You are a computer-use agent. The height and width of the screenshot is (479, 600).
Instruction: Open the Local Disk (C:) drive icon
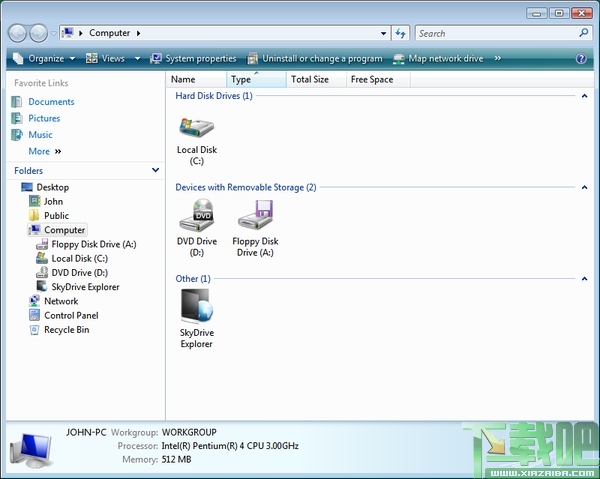pos(197,127)
